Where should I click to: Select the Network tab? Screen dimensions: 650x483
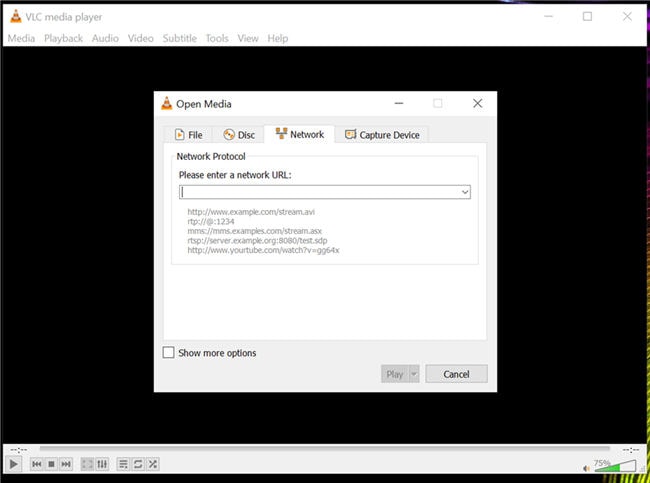pyautogui.click(x=299, y=134)
